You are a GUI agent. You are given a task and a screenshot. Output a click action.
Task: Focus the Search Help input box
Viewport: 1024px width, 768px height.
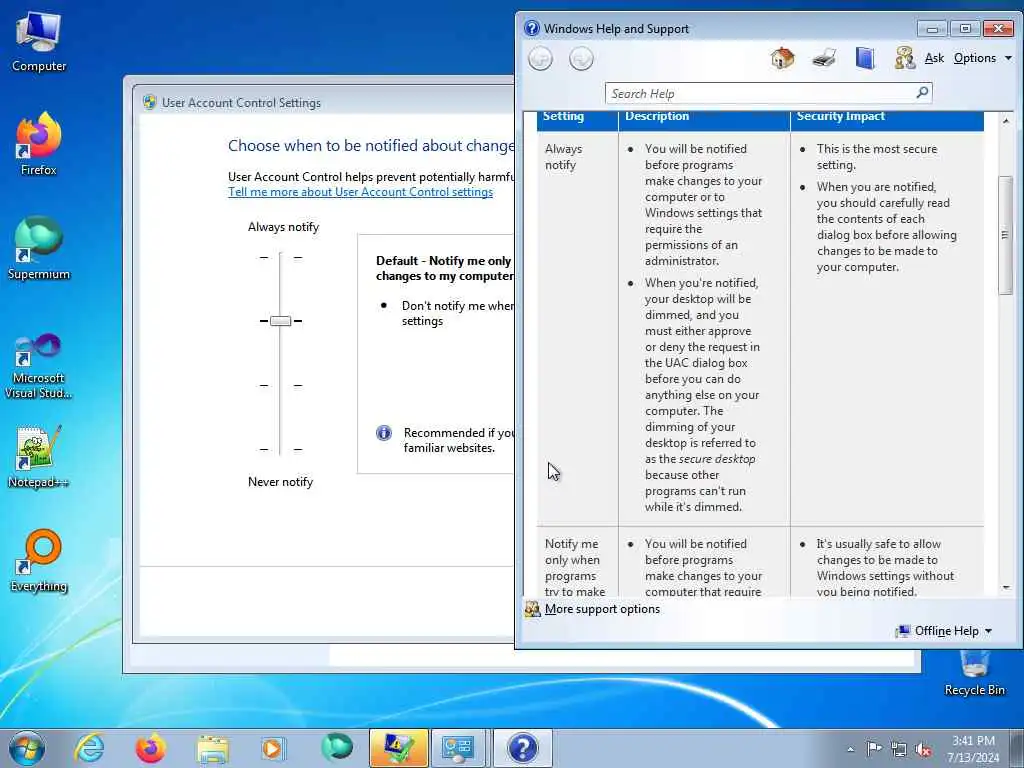760,93
